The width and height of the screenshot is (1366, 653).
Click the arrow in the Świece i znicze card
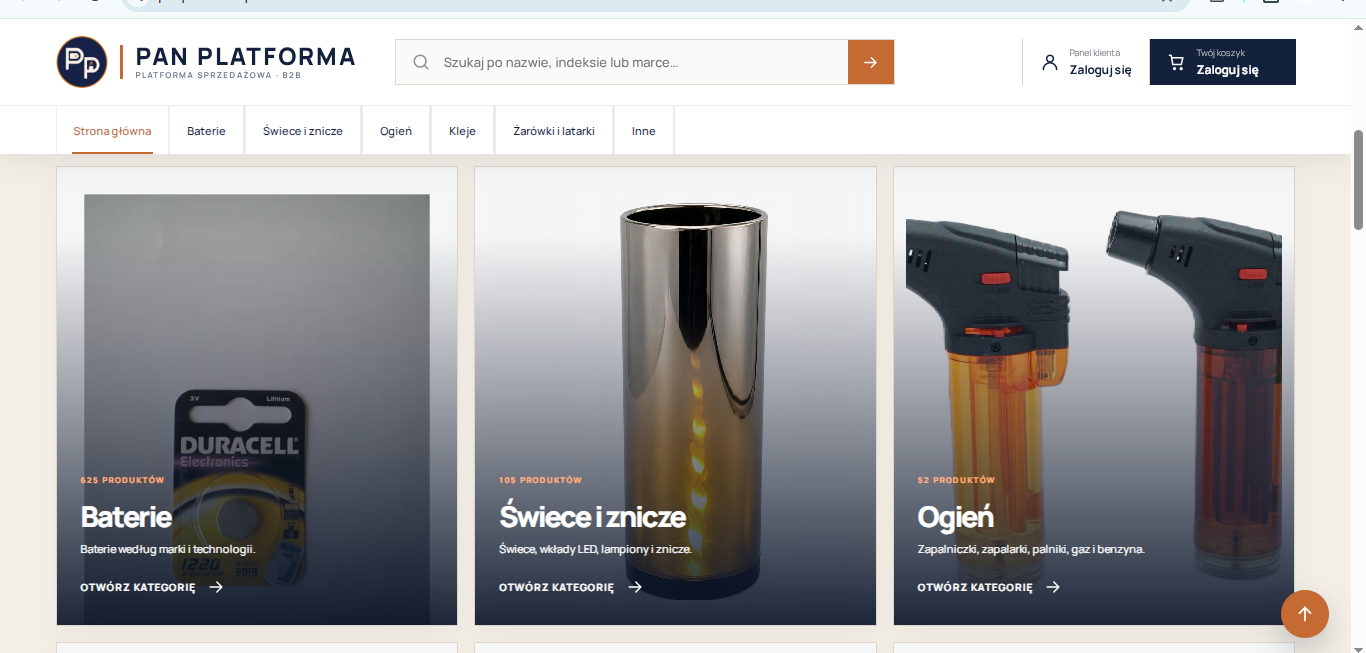(635, 587)
